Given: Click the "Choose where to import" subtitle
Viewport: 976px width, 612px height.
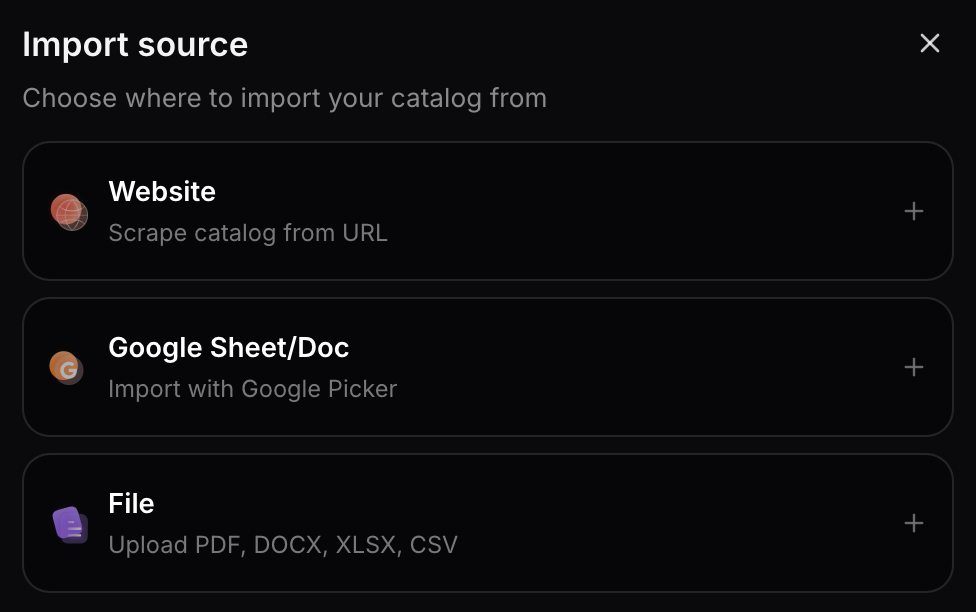Looking at the screenshot, I should pos(284,98).
